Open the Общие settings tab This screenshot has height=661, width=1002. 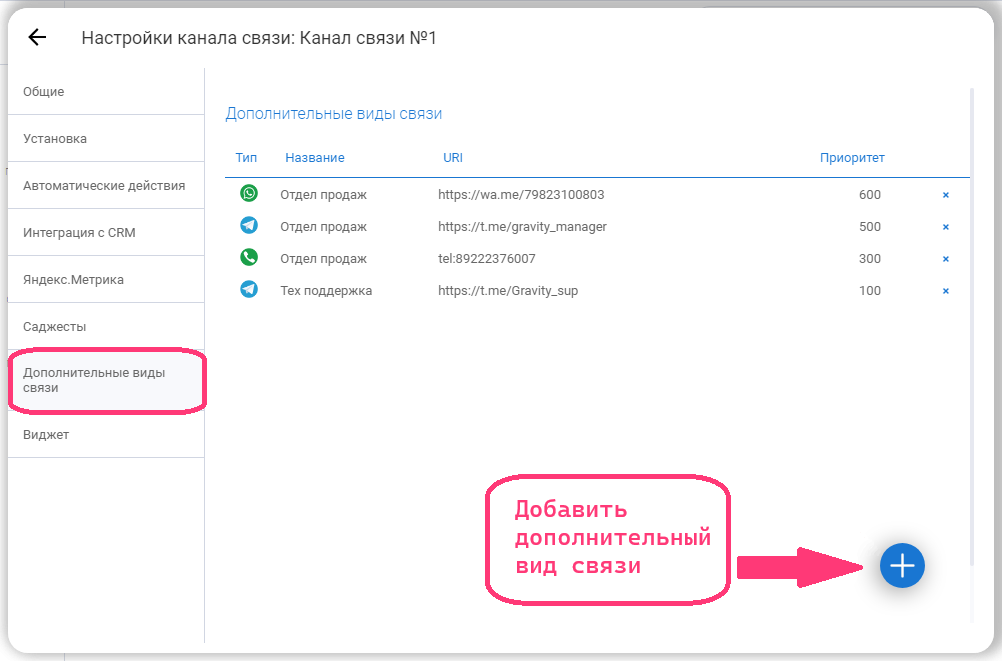click(x=44, y=92)
